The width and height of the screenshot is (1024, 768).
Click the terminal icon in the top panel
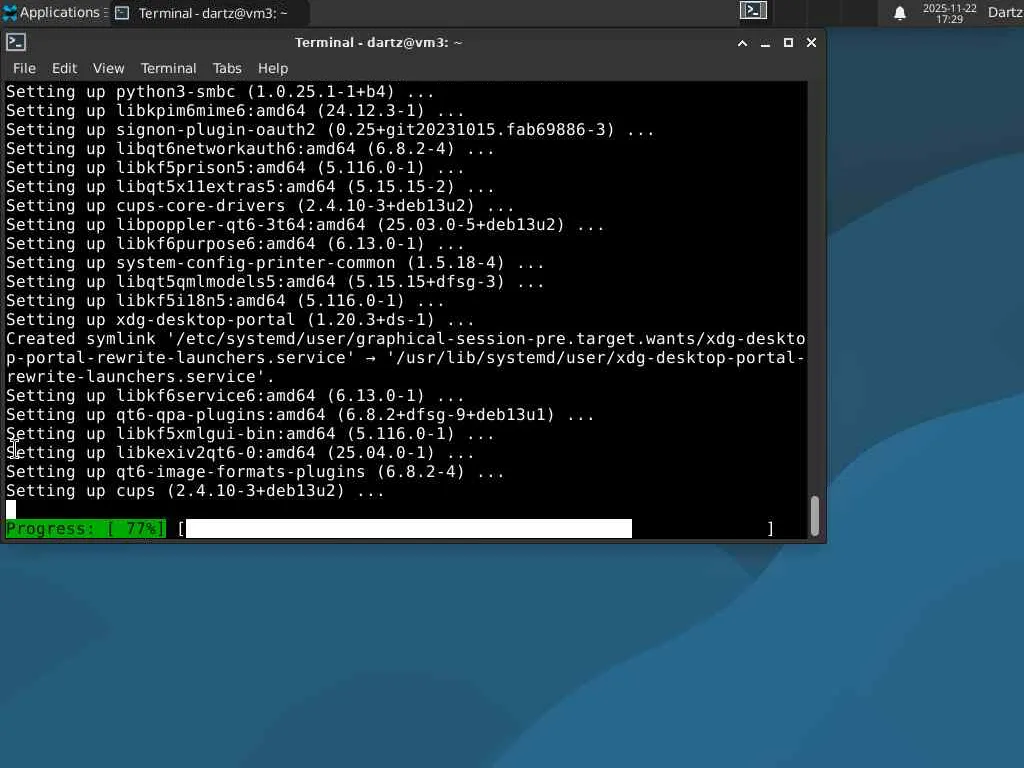coord(753,10)
